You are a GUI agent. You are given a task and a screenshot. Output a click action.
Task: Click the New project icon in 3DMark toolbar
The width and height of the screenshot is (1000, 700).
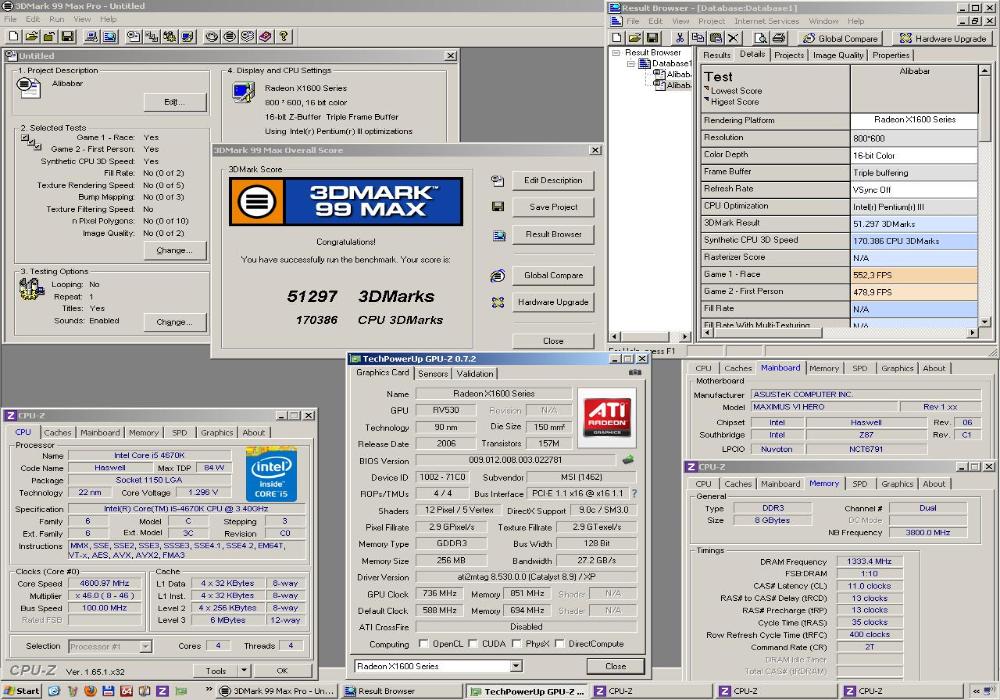coord(13,36)
